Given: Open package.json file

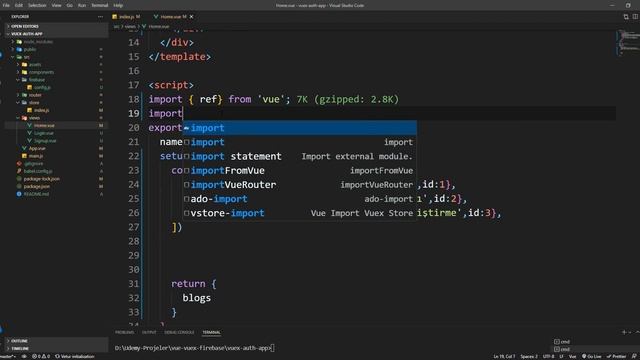Looking at the screenshot, I should (x=37, y=187).
